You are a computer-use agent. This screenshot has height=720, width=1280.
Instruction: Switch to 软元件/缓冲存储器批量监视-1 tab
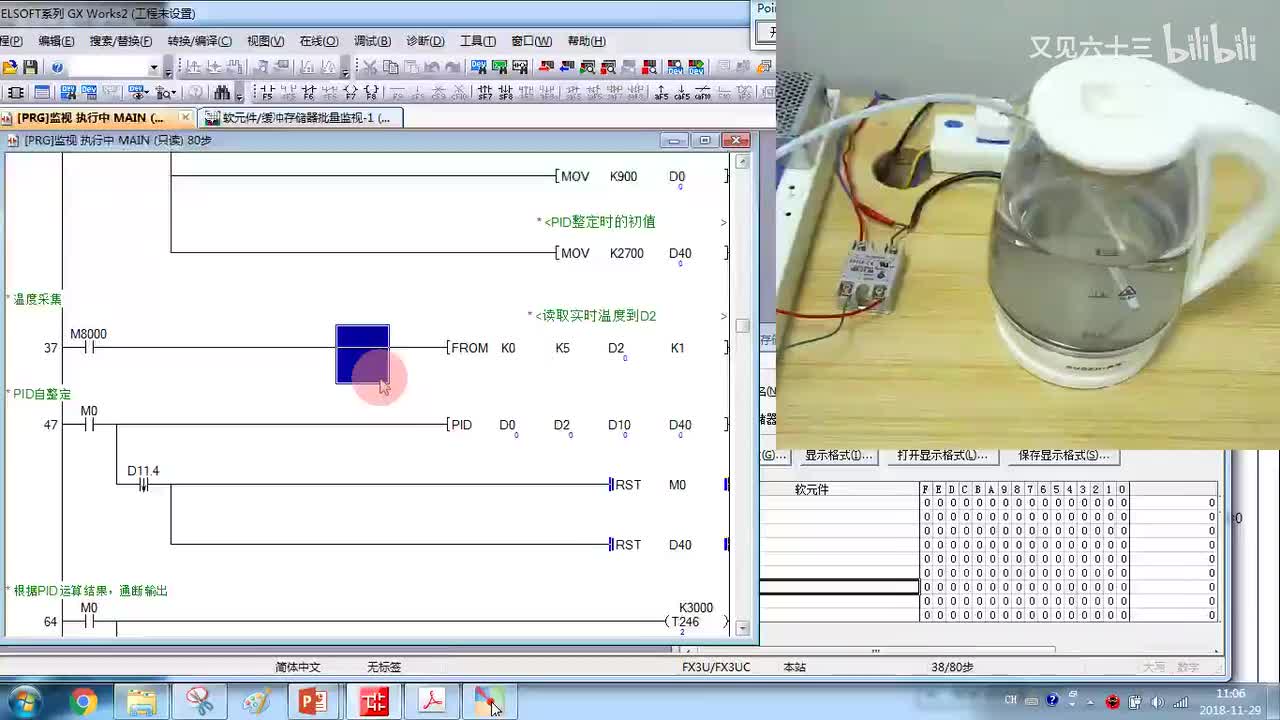[298, 117]
